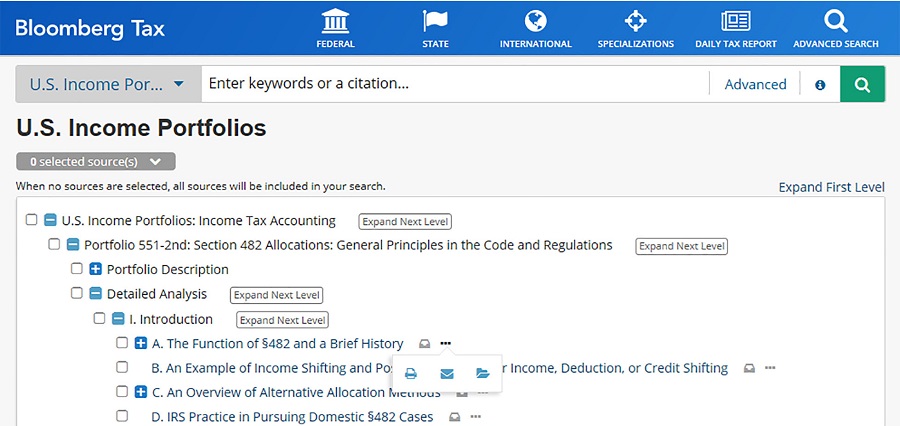This screenshot has height=426, width=900.
Task: Expand the selected sources dropdown
Action: (x=96, y=161)
